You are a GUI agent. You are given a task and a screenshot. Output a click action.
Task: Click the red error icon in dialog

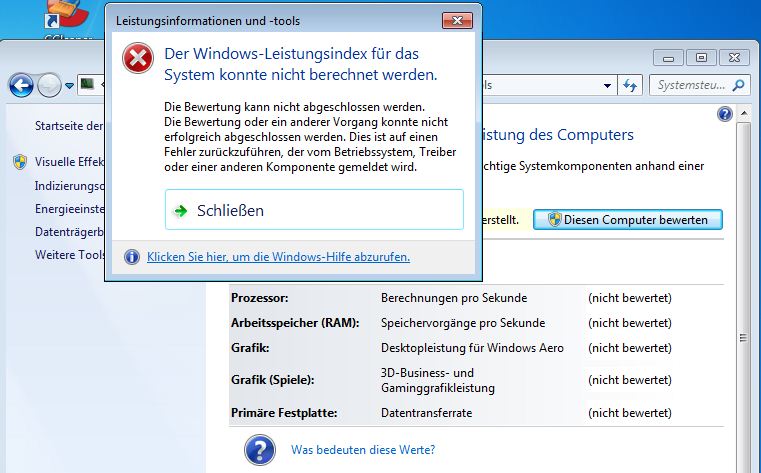[x=138, y=58]
